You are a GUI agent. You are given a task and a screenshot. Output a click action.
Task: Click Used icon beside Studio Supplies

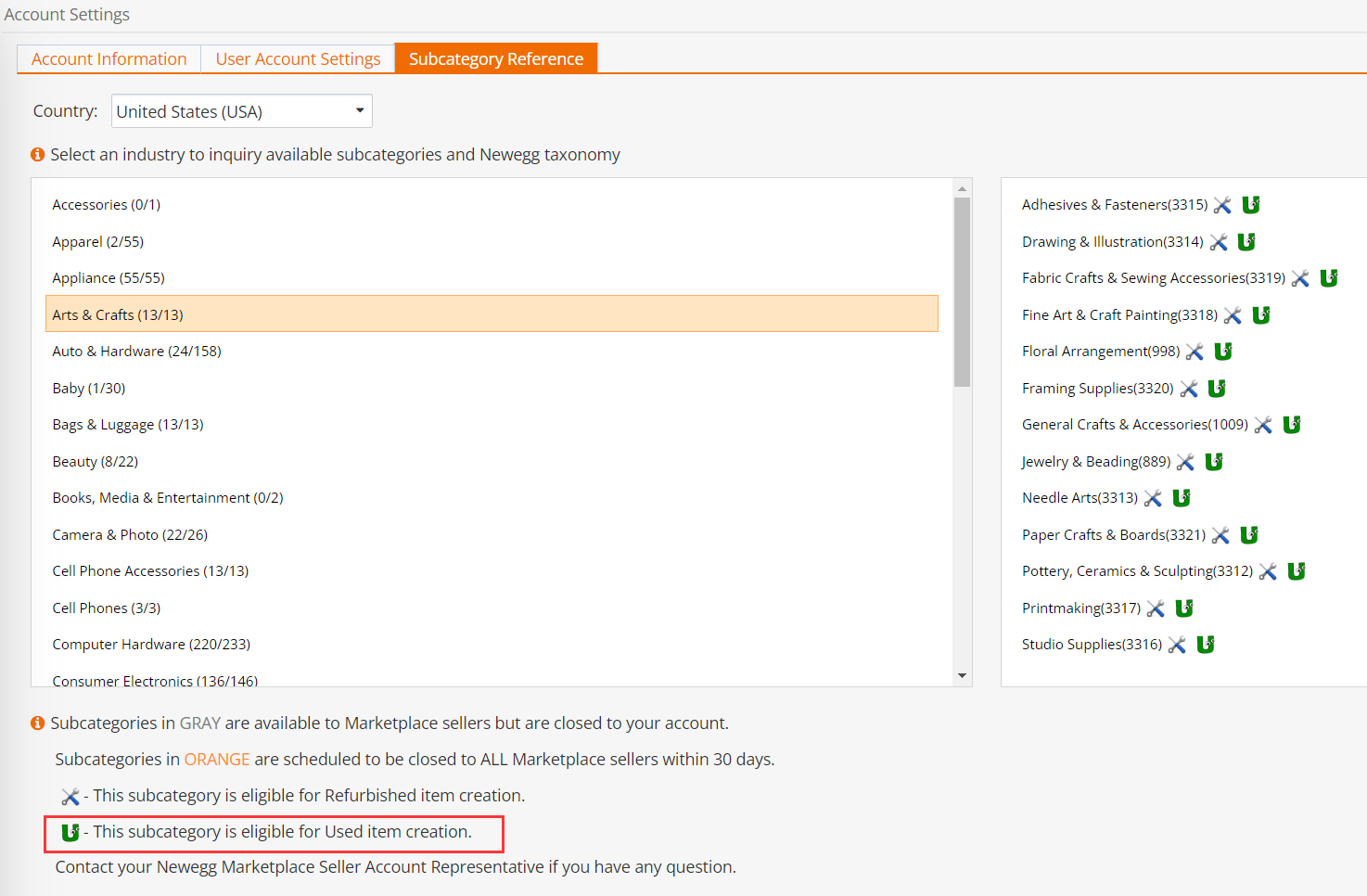click(x=1206, y=645)
